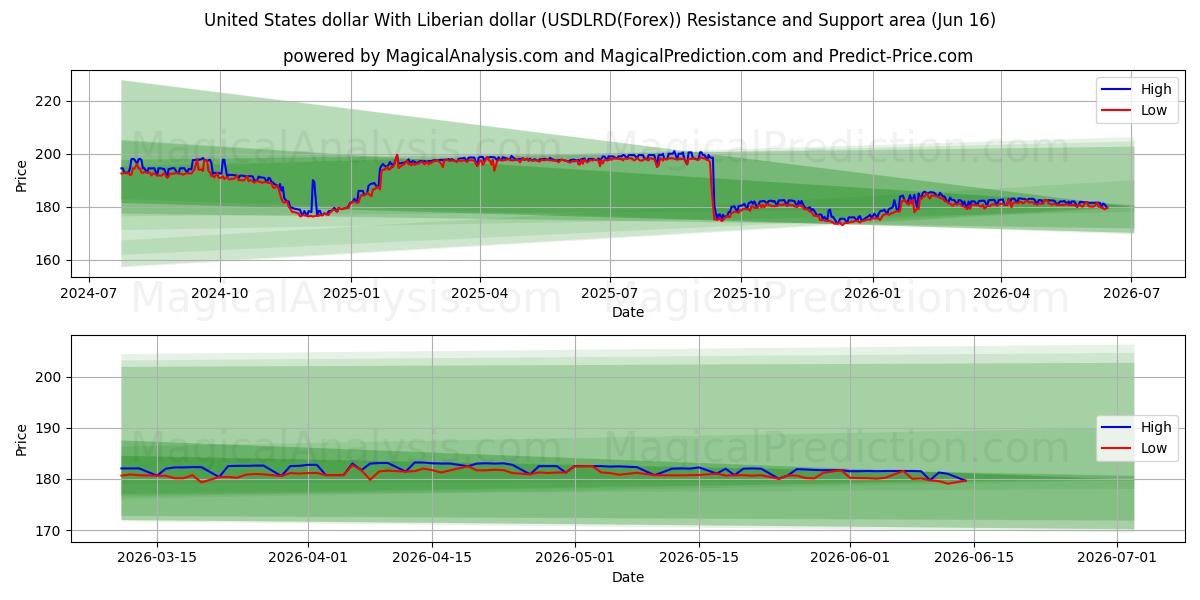
Task: Click the 2026-05-15 date tick label
Action: click(699, 559)
